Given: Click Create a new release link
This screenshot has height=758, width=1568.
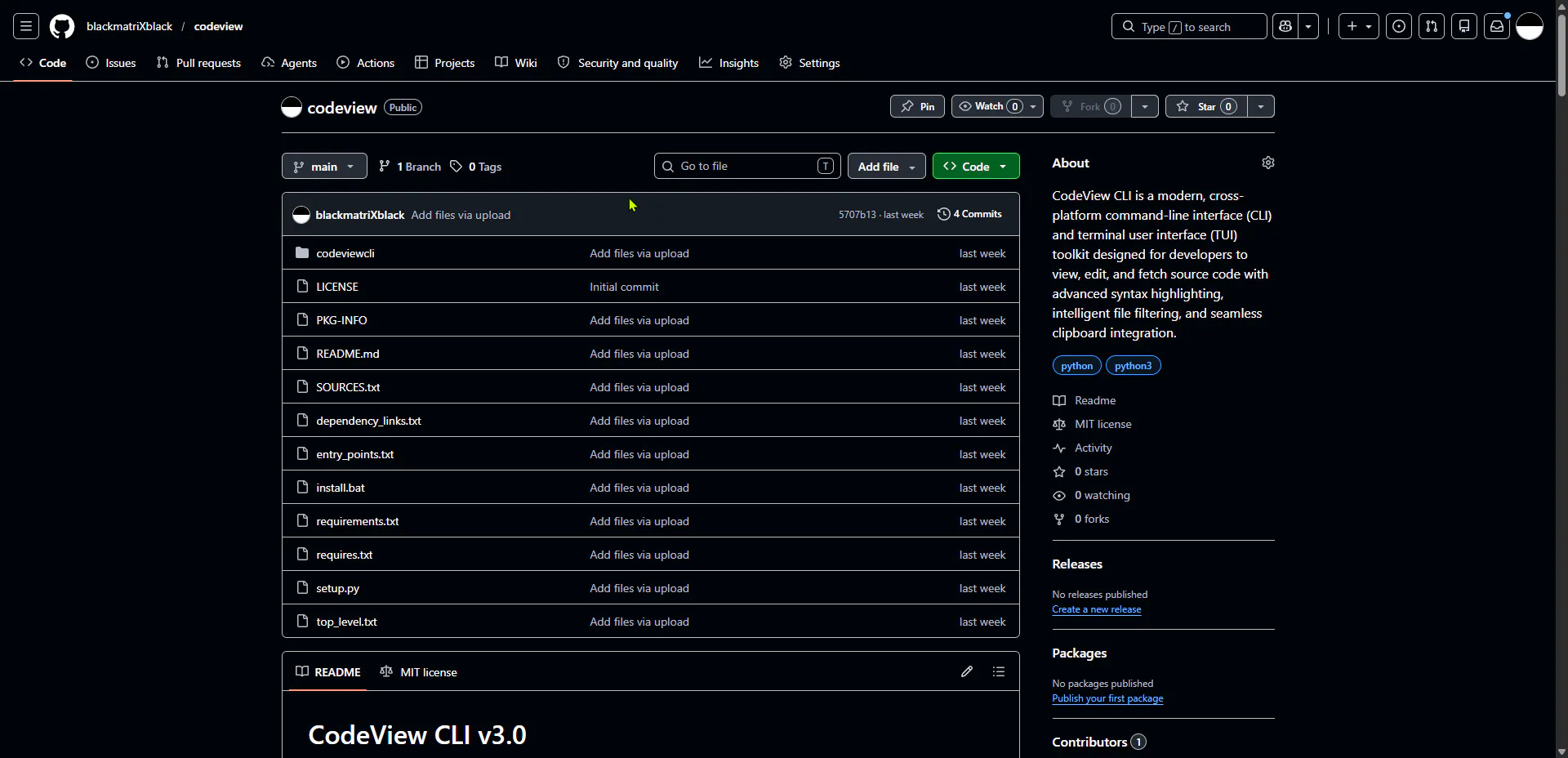Looking at the screenshot, I should [x=1097, y=609].
